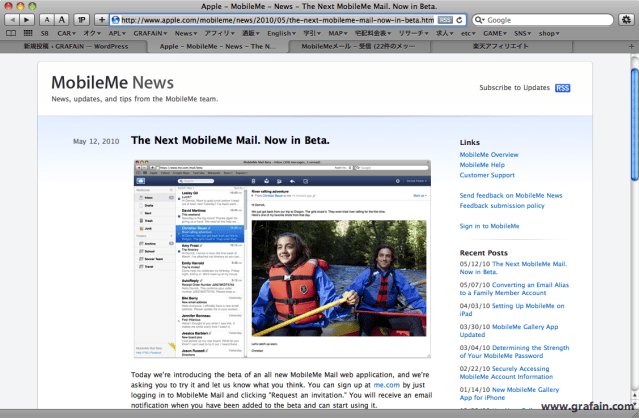Image resolution: width=639 pixels, height=418 pixels.
Task: Open post New MobileMe Gallery App for iPhone
Action: 509,394
